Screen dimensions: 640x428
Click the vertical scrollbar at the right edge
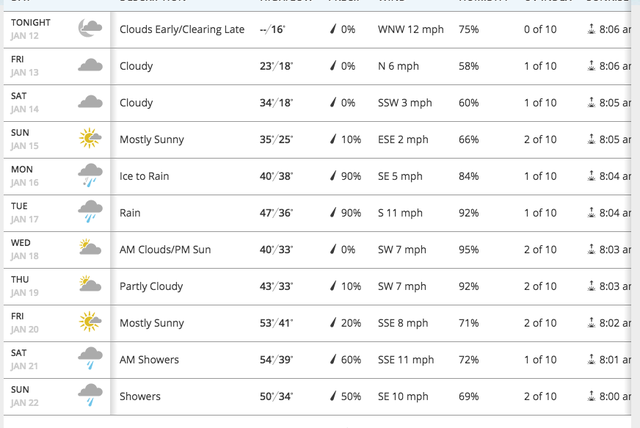click(636, 214)
